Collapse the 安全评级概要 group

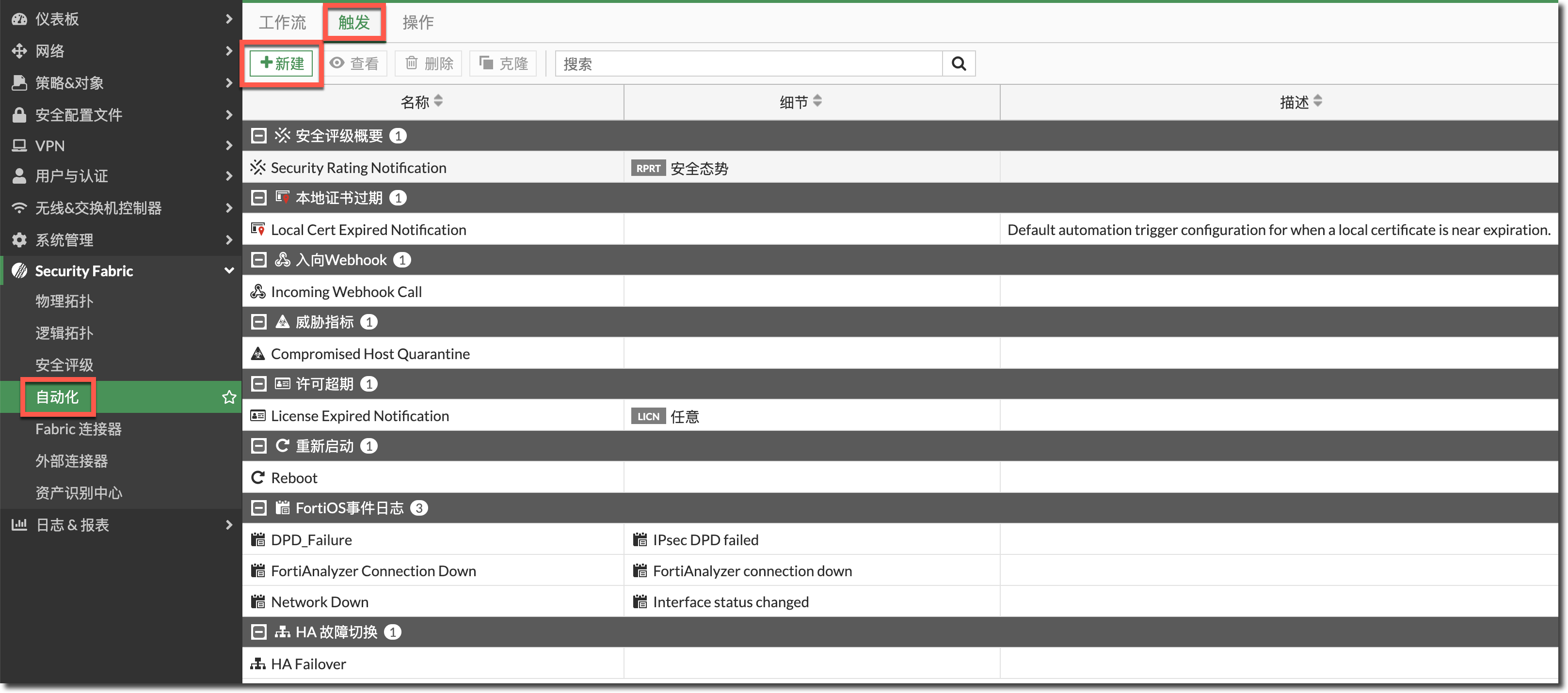click(259, 136)
